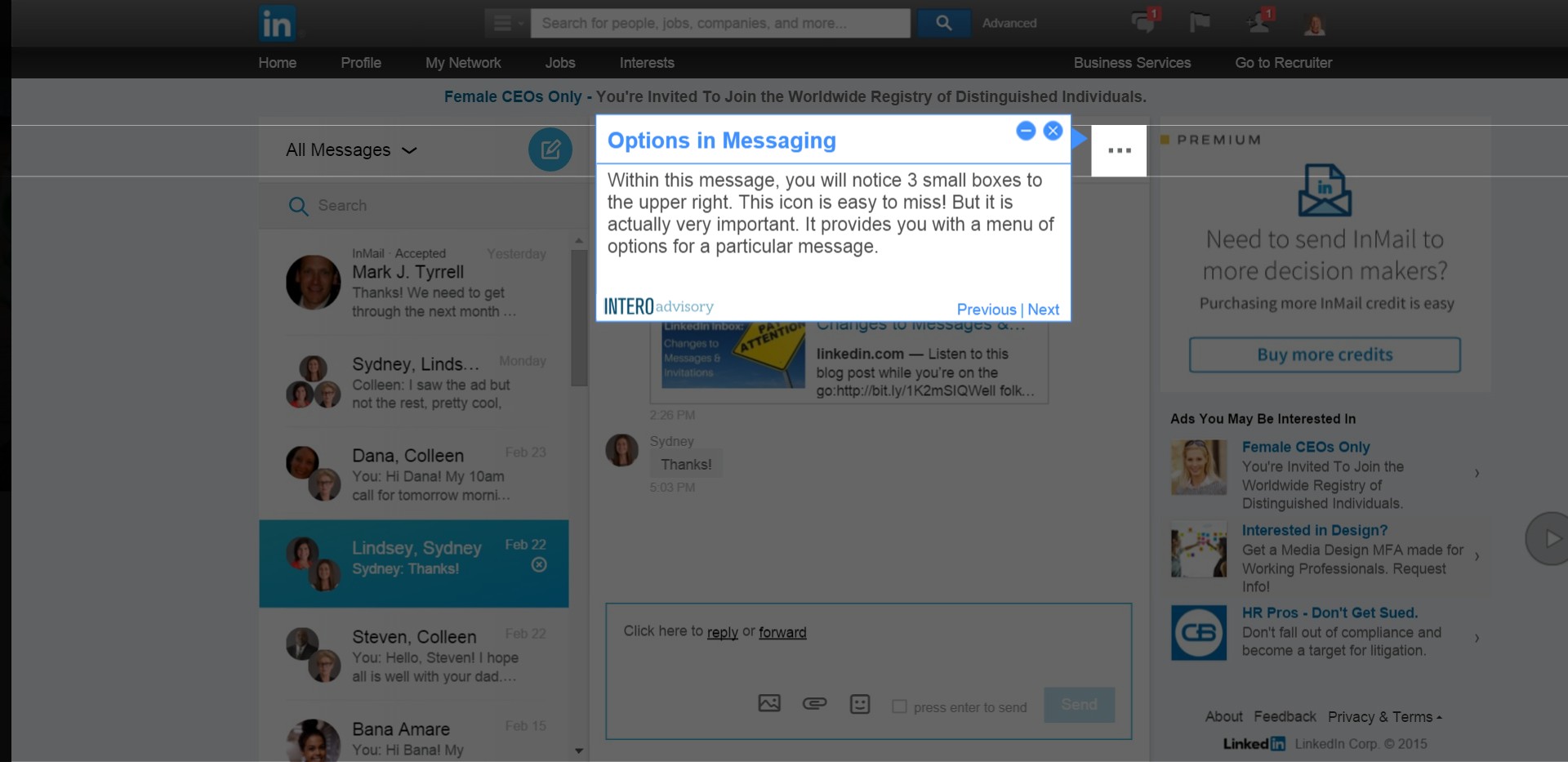Screen dimensions: 1568x762
Task: Click the inbox search magnifier icon
Action: click(x=298, y=206)
